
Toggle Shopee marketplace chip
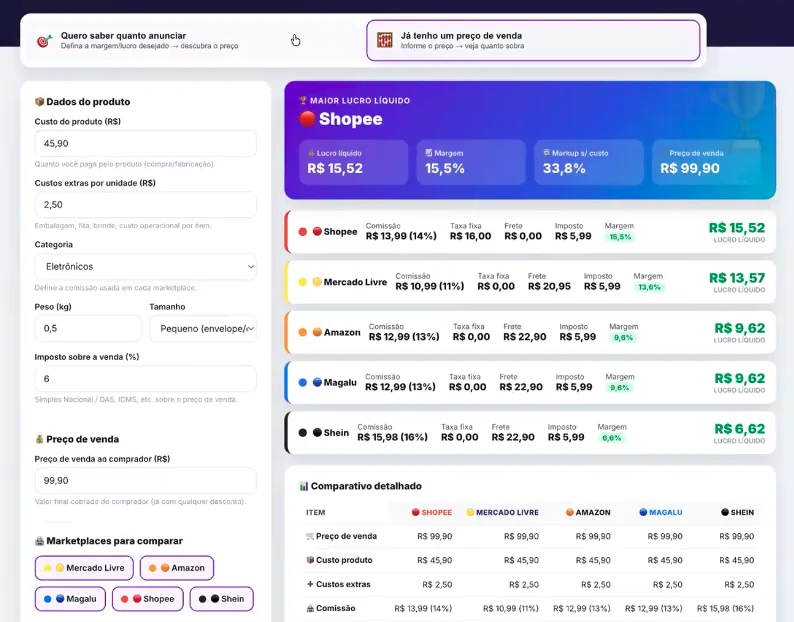click(148, 599)
